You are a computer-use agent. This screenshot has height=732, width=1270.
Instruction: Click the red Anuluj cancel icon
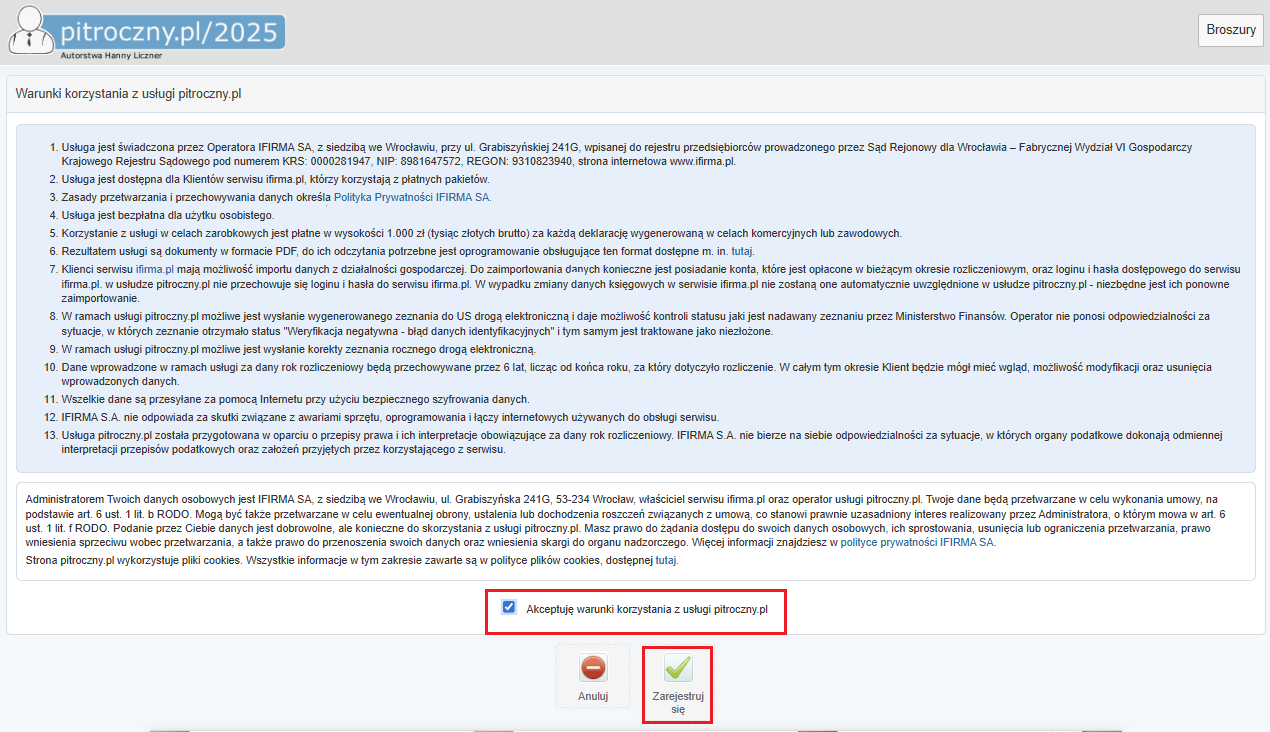(x=593, y=668)
